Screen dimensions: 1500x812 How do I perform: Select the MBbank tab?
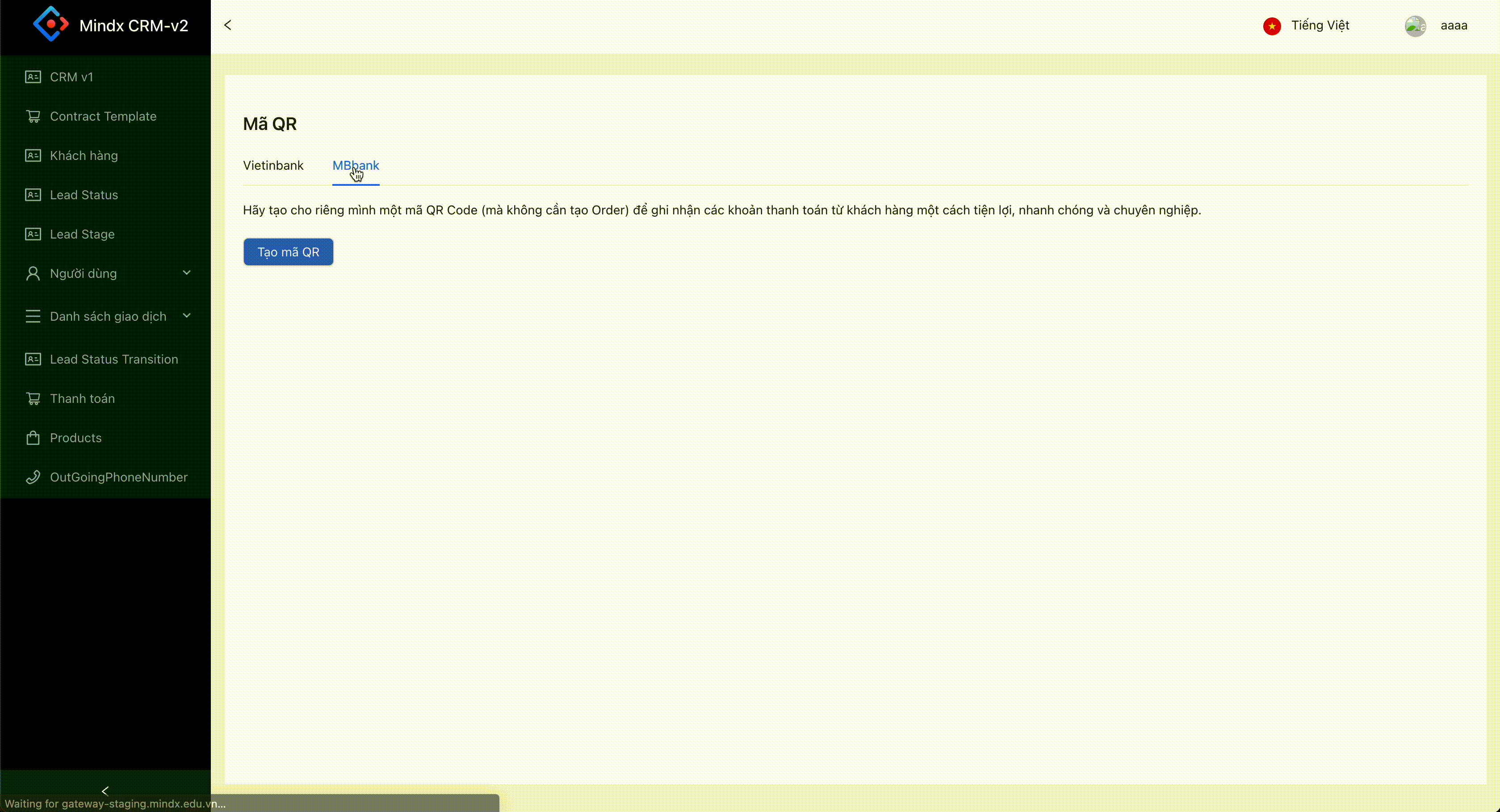point(355,165)
